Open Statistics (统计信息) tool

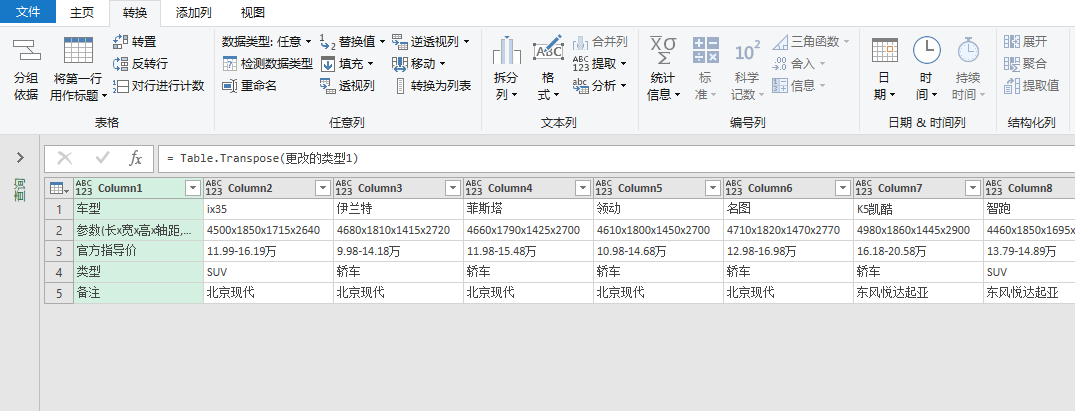coord(663,69)
